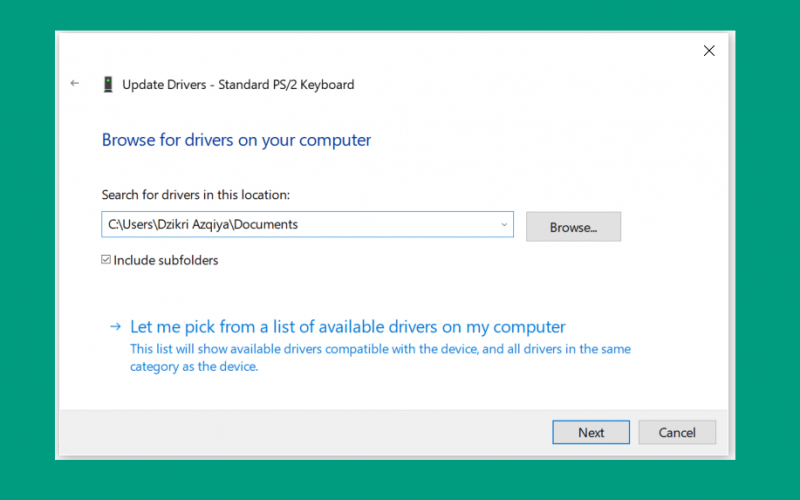The width and height of the screenshot is (800, 500).
Task: Proceed with the Next button
Action: coord(591,432)
